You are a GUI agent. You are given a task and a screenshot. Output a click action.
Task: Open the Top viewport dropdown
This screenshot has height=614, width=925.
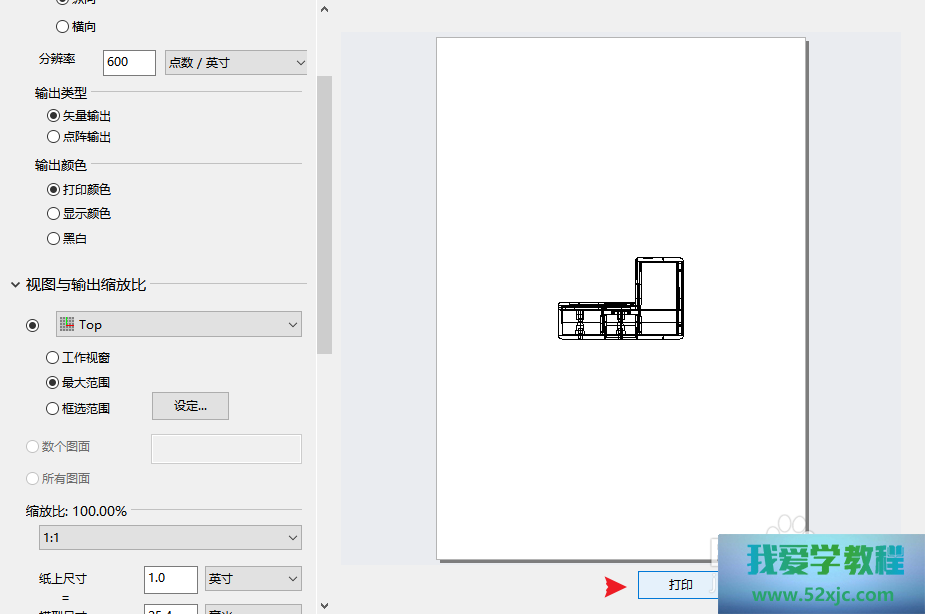click(x=179, y=324)
